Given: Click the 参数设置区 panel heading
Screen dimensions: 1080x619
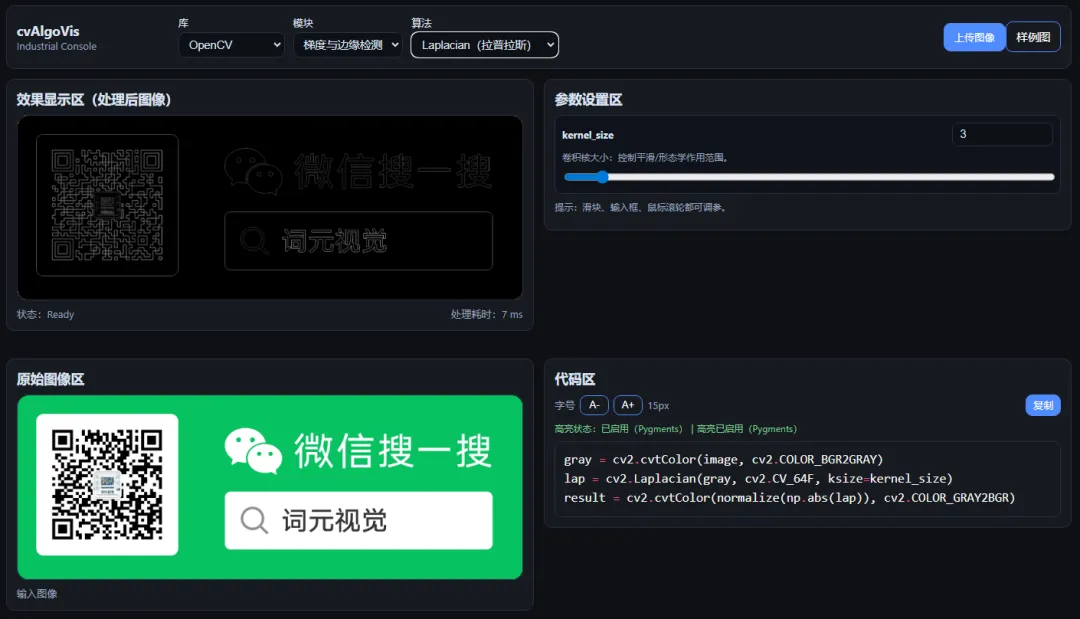Looking at the screenshot, I should (x=588, y=100).
